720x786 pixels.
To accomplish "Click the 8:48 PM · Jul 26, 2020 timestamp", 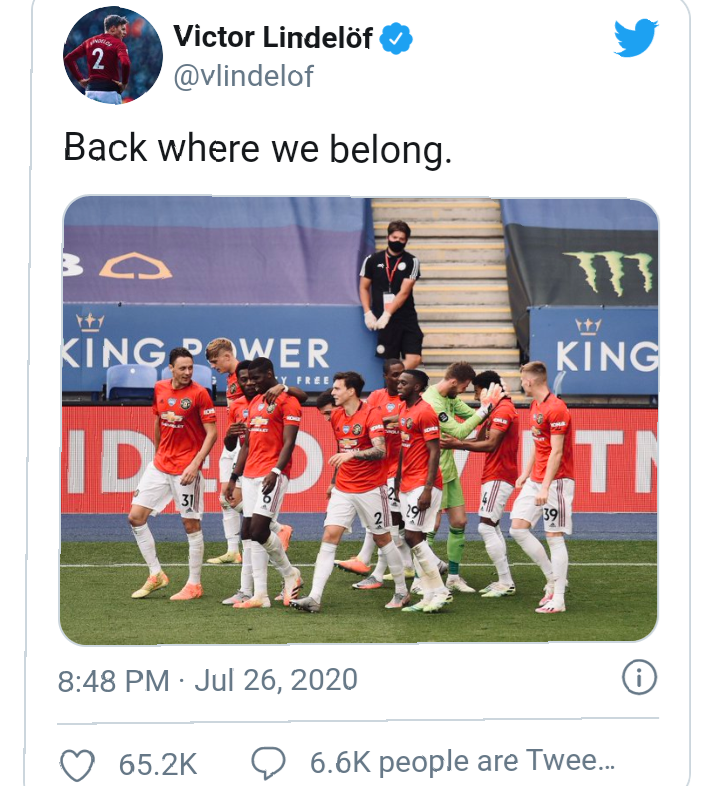I will point(207,681).
